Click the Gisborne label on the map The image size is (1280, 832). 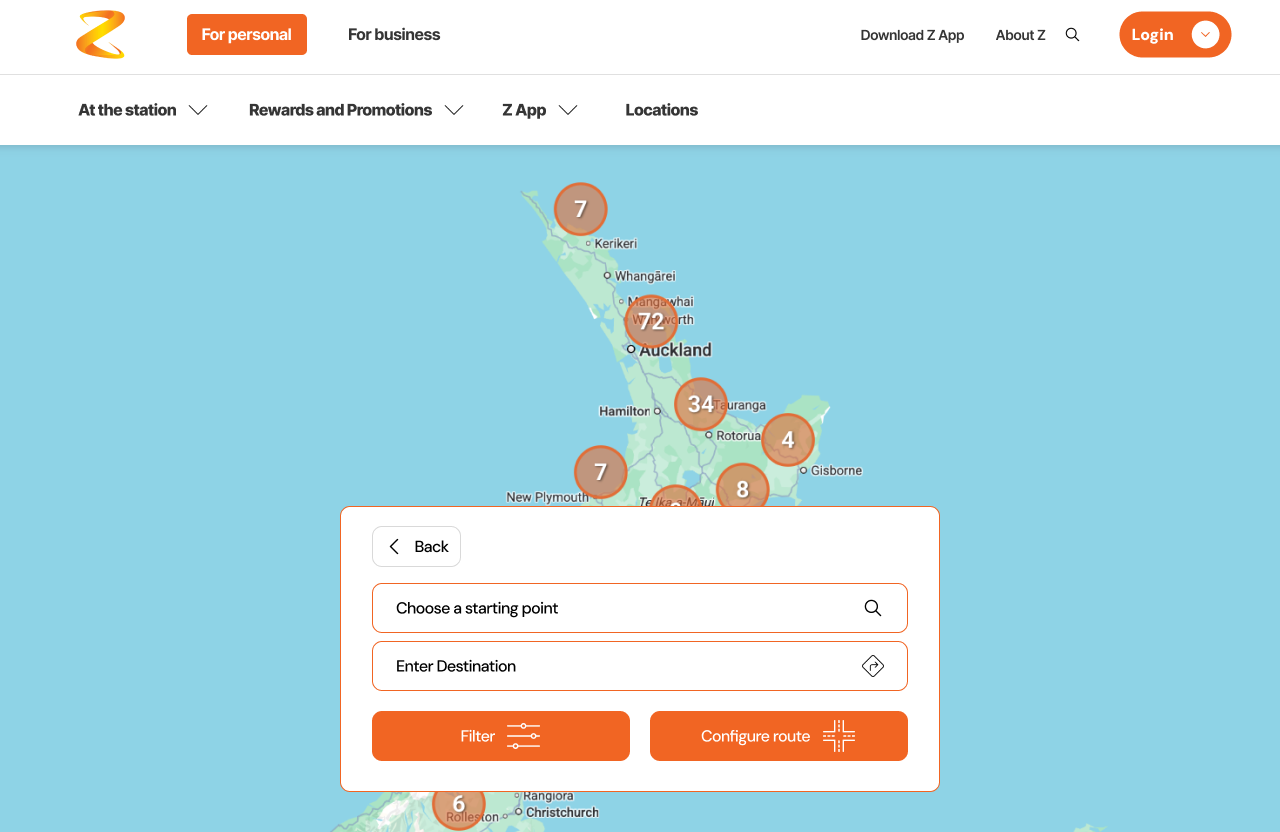(836, 470)
